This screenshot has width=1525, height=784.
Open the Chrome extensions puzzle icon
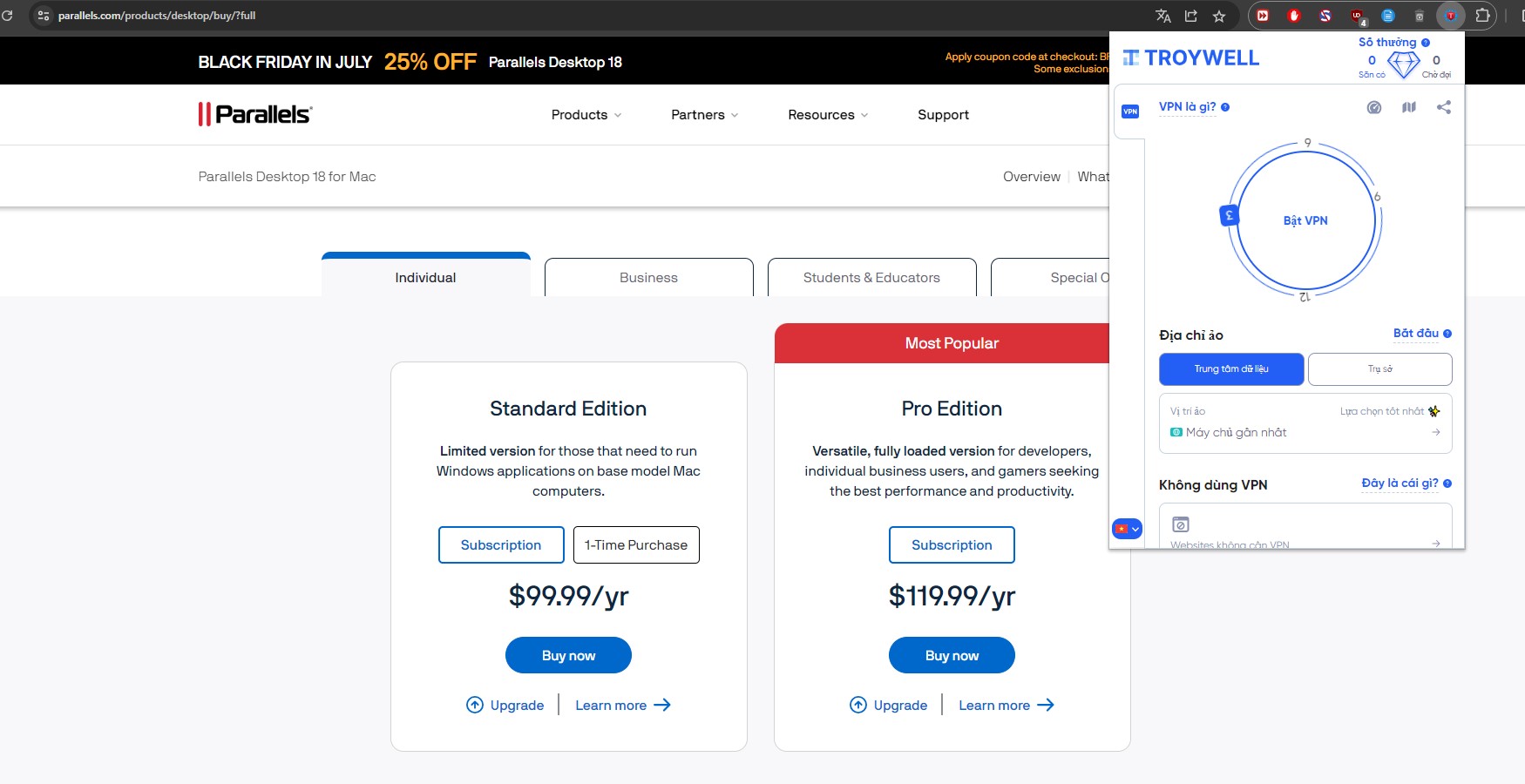pyautogui.click(x=1482, y=16)
